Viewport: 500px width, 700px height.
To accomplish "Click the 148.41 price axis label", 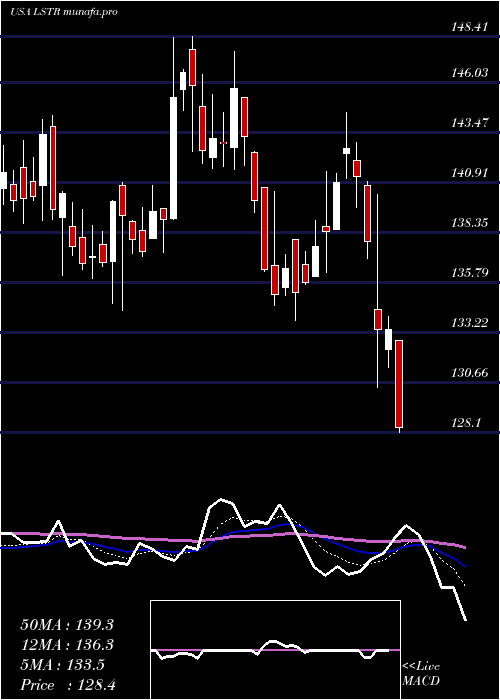I will tap(469, 27).
